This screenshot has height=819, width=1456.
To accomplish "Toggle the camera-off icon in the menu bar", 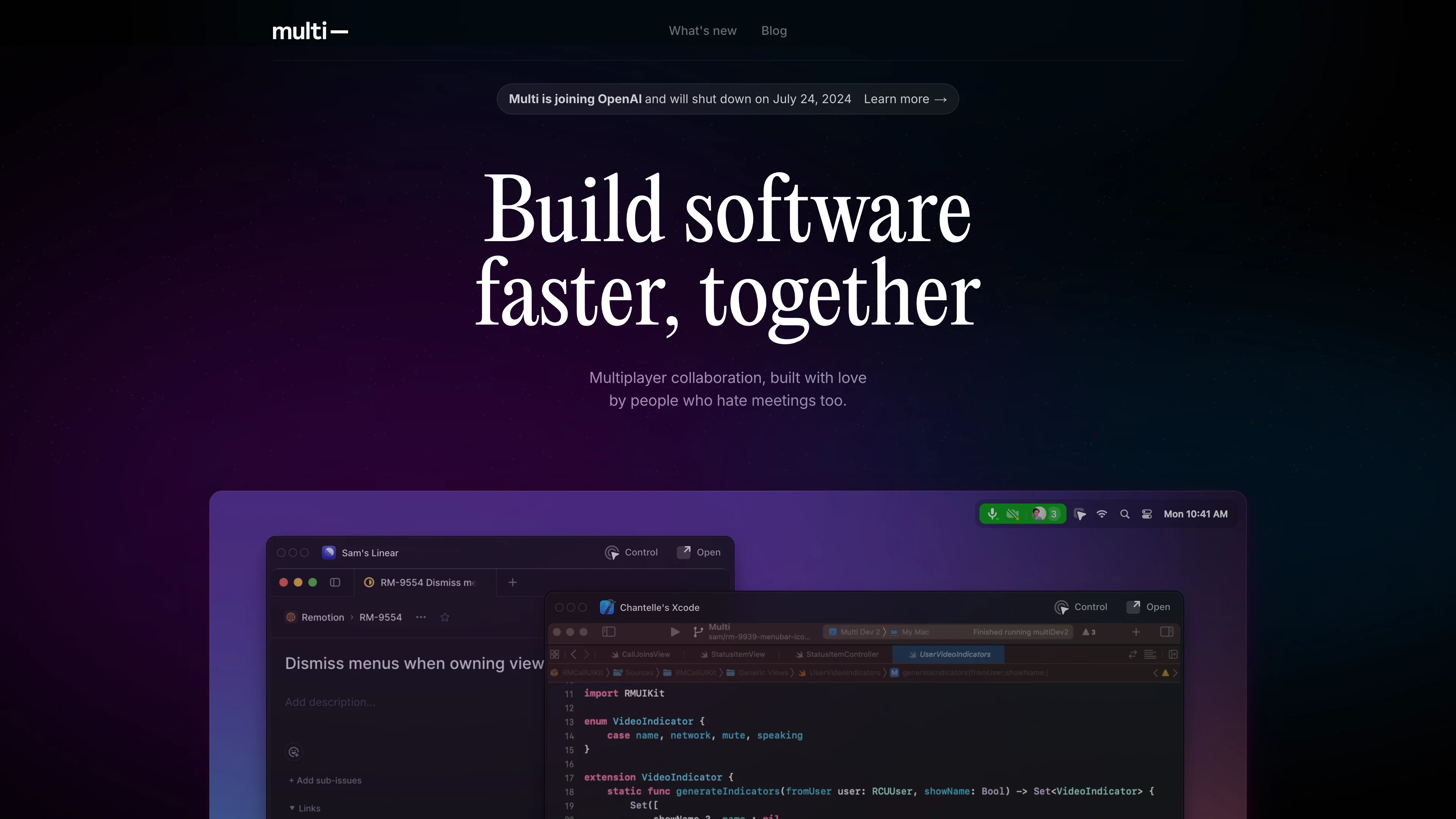I will point(1013,514).
